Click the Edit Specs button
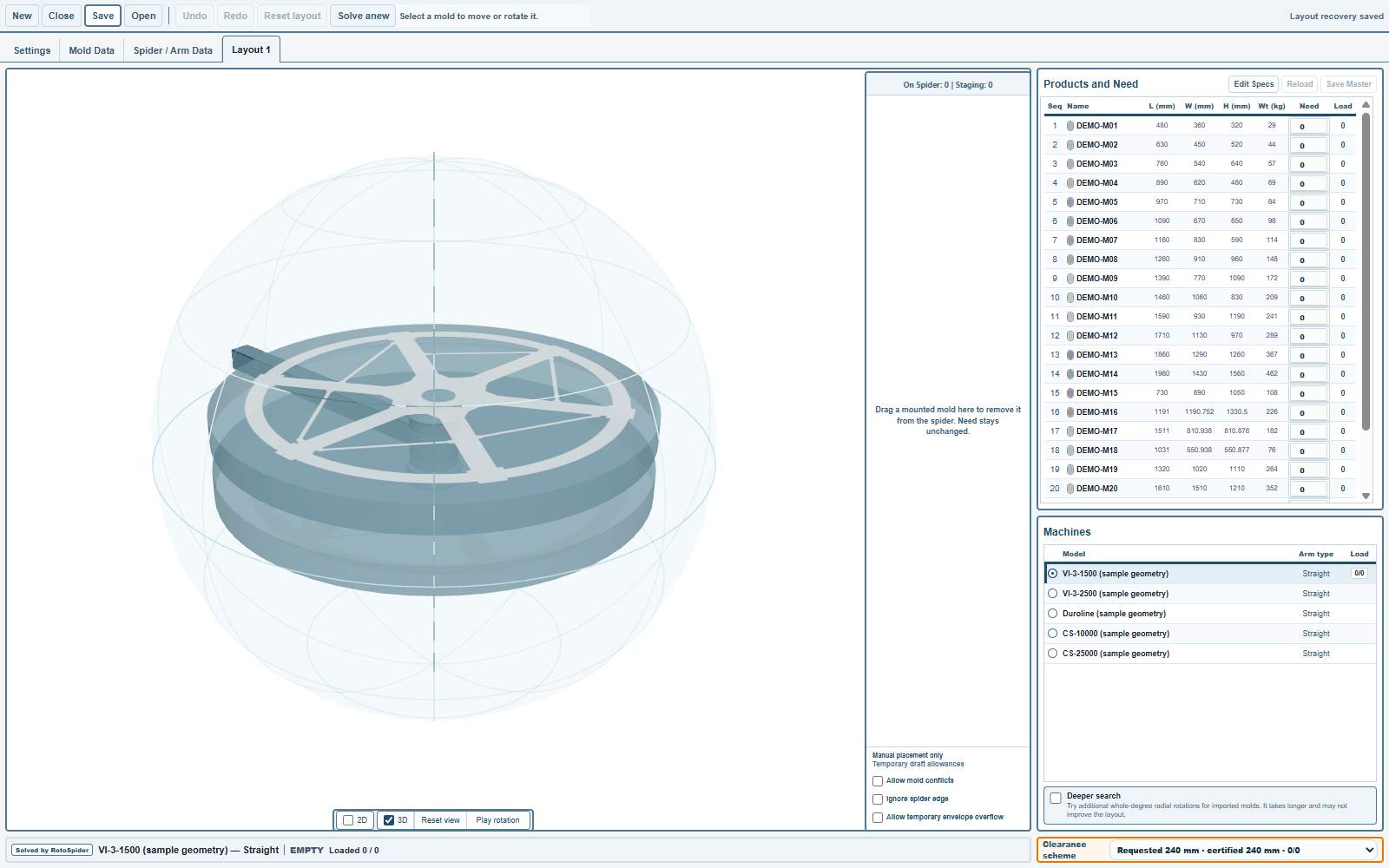 coord(1254,84)
